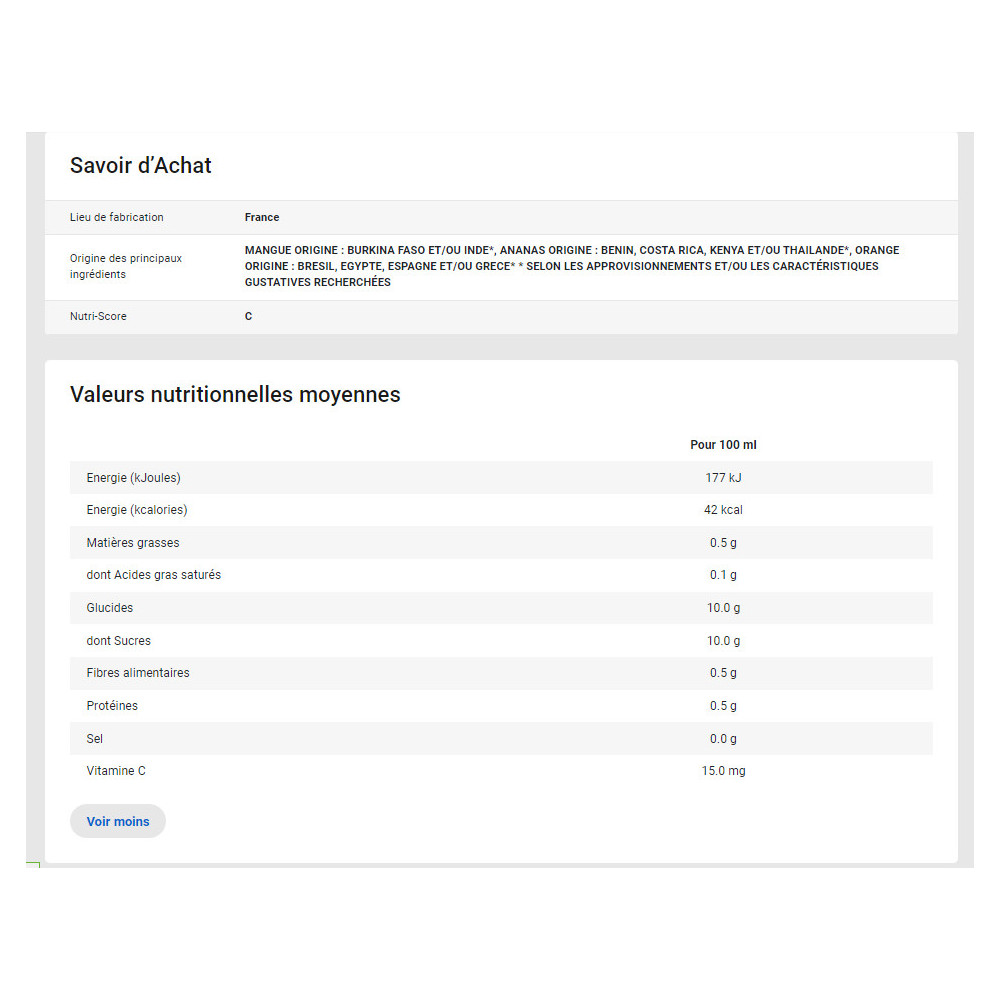
Task: Click the Pour 100 ml column header
Action: click(723, 445)
